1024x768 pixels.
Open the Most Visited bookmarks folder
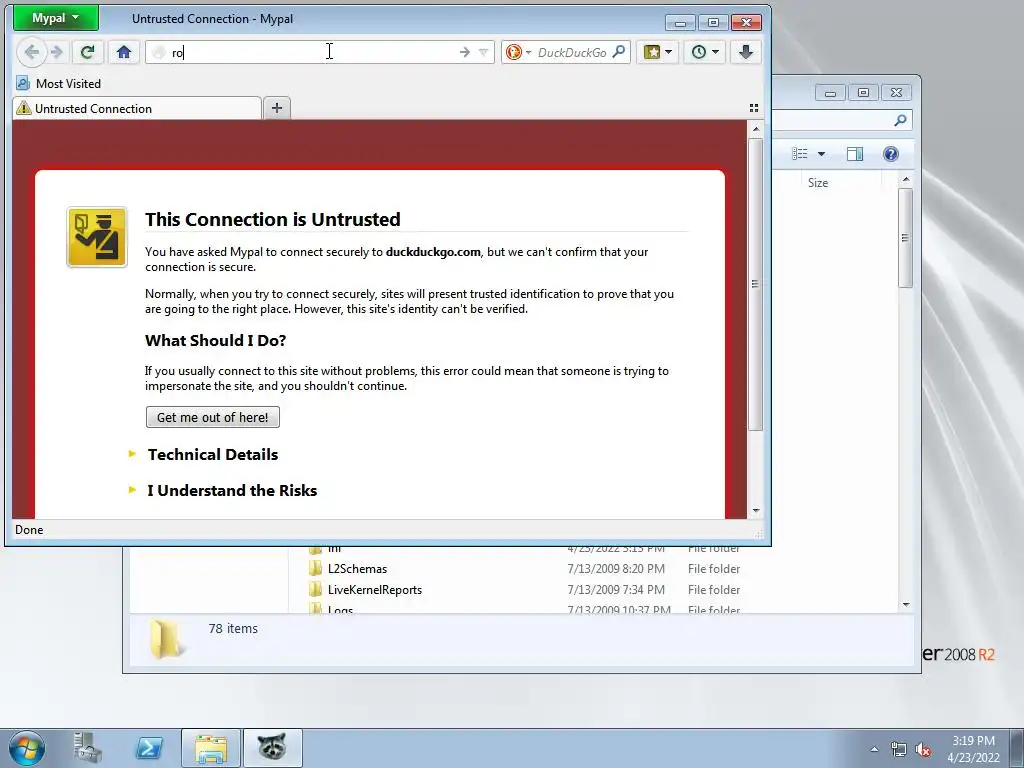pyautogui.click(x=58, y=84)
